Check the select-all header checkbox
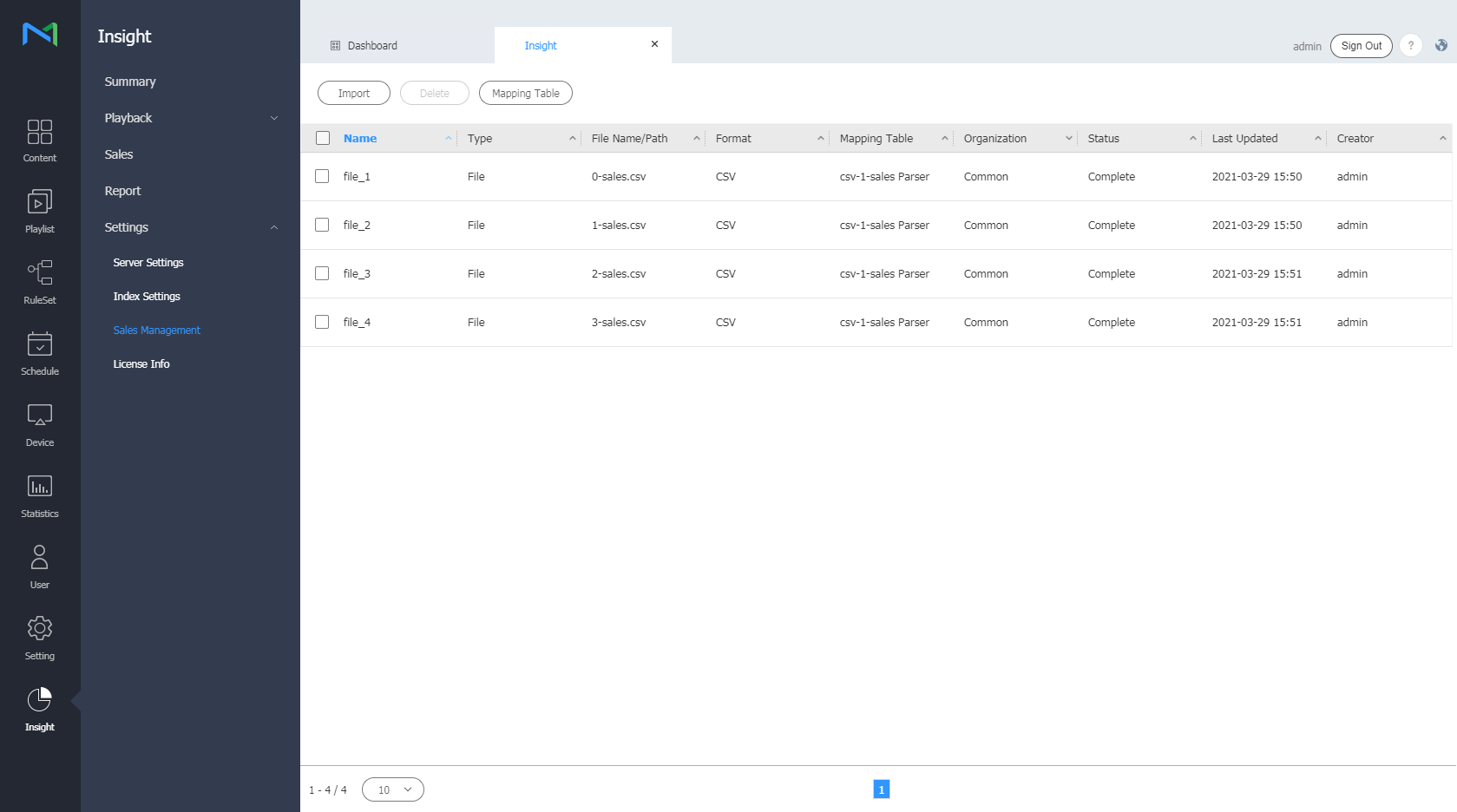The width and height of the screenshot is (1457, 812). click(x=323, y=138)
